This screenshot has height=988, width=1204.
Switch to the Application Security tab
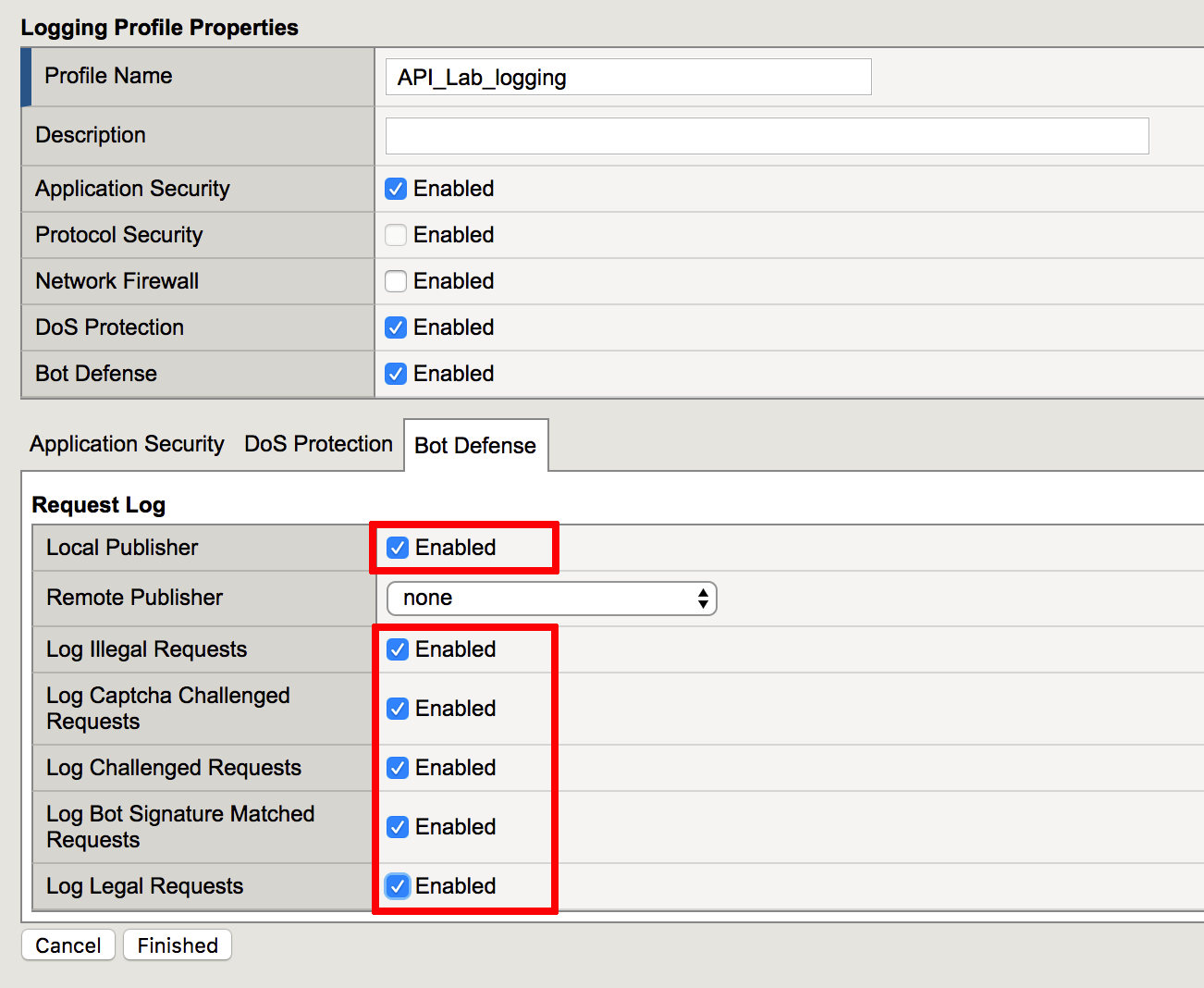(128, 444)
